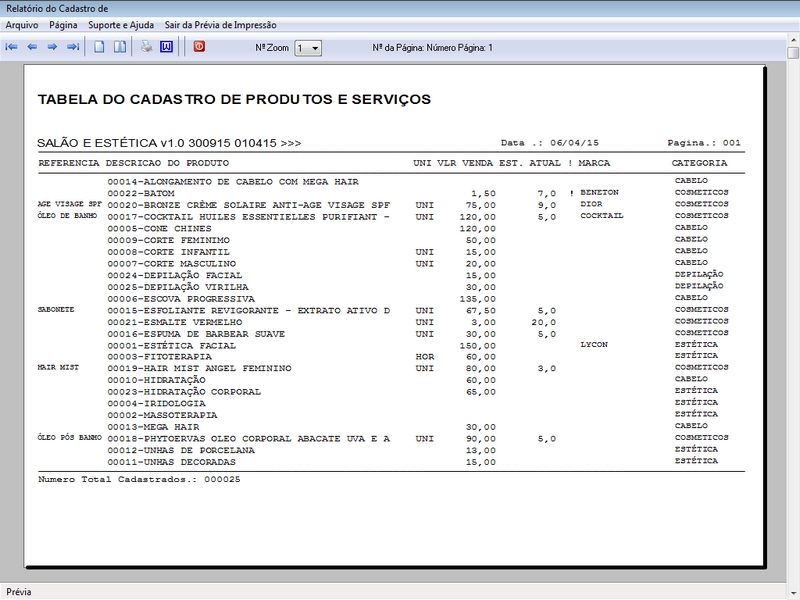Go to the first page of preview
This screenshot has width=800, height=600.
(12, 47)
